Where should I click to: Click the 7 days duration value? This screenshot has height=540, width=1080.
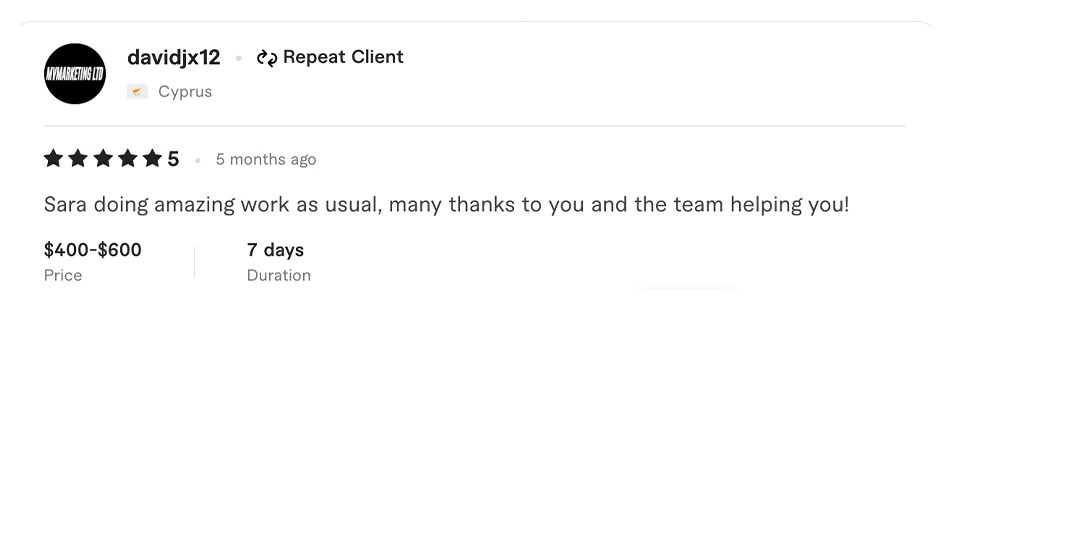pyautogui.click(x=275, y=250)
